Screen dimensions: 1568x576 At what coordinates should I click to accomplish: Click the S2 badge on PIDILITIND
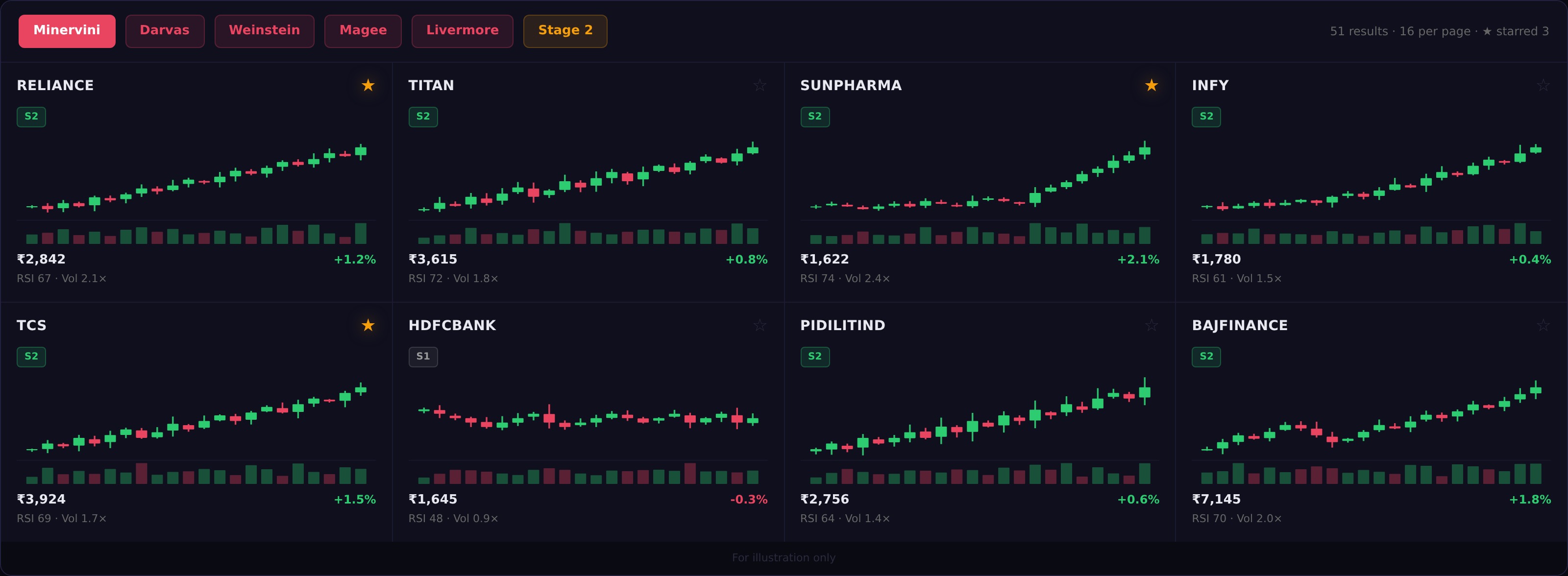tap(814, 357)
